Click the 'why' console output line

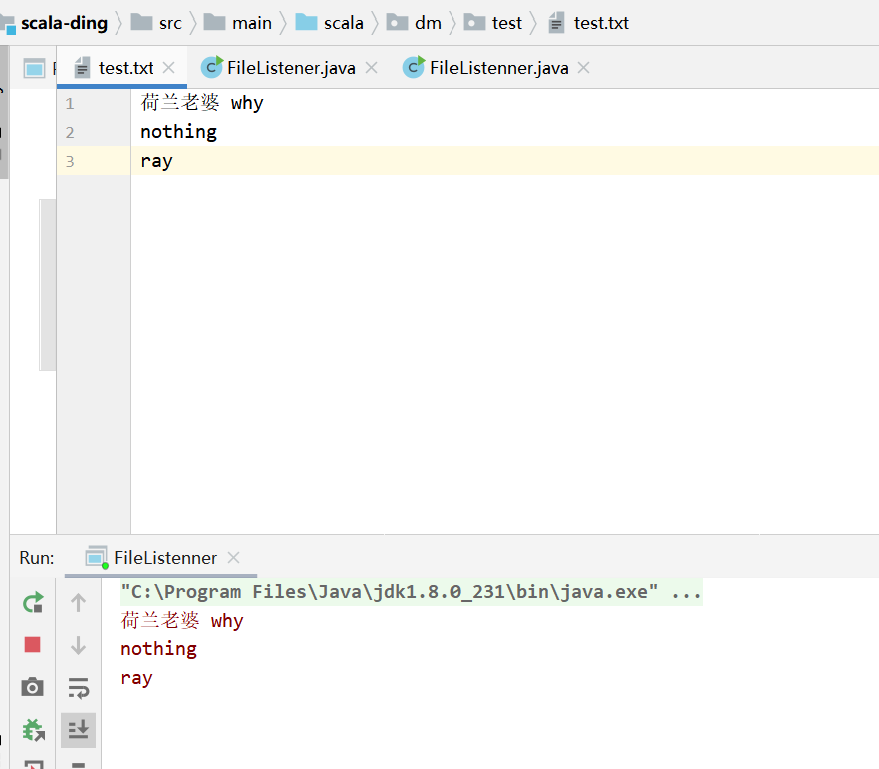click(182, 620)
